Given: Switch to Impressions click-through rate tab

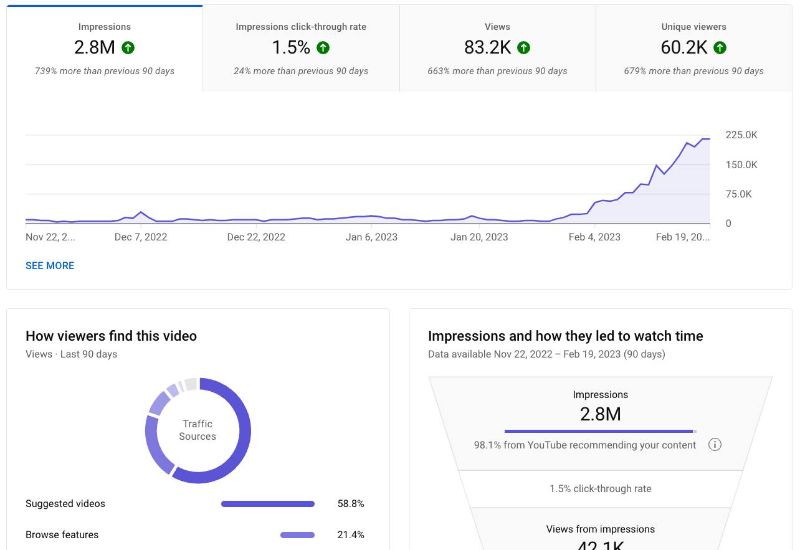Looking at the screenshot, I should [x=301, y=48].
